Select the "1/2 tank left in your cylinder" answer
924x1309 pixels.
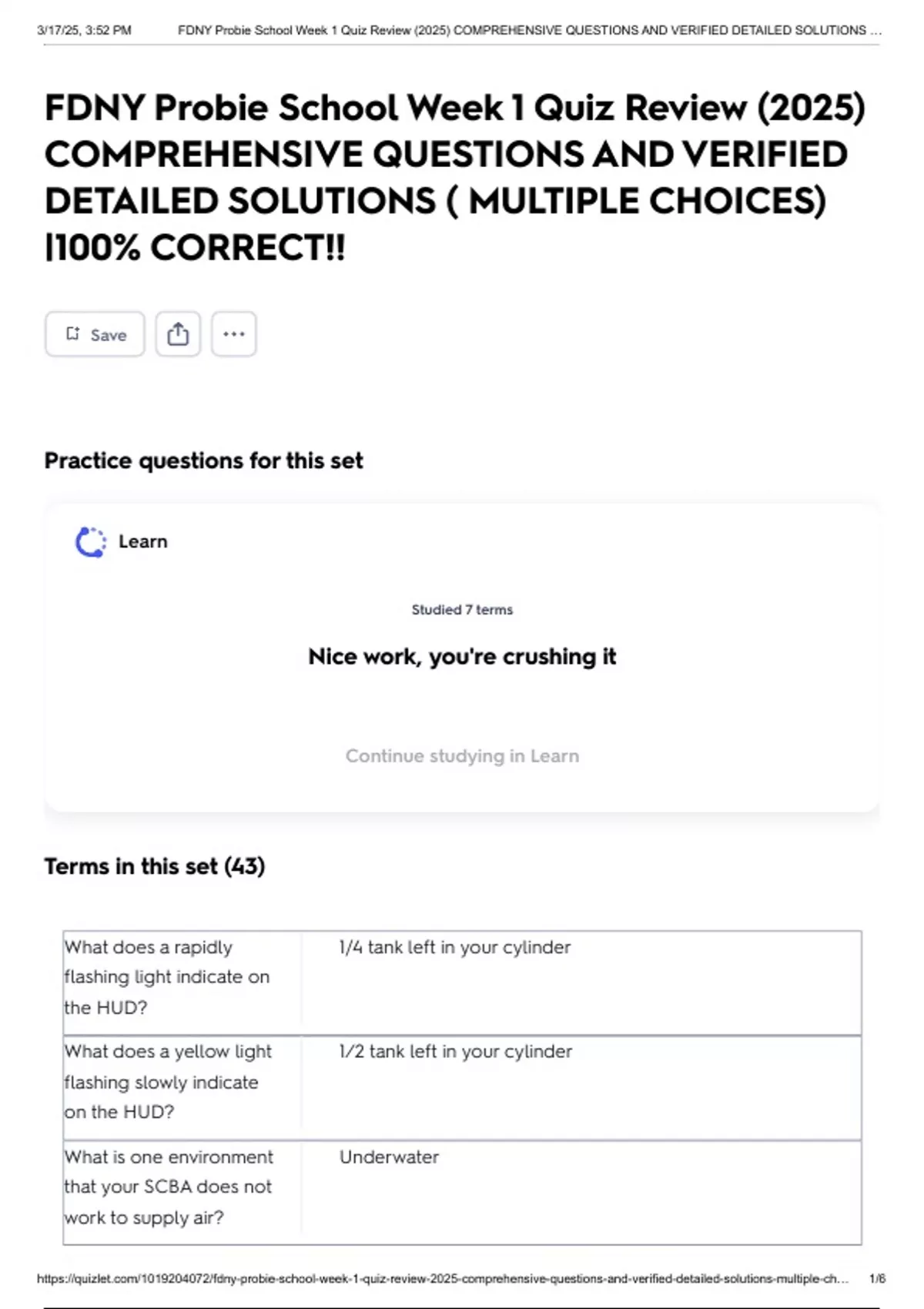[456, 1052]
